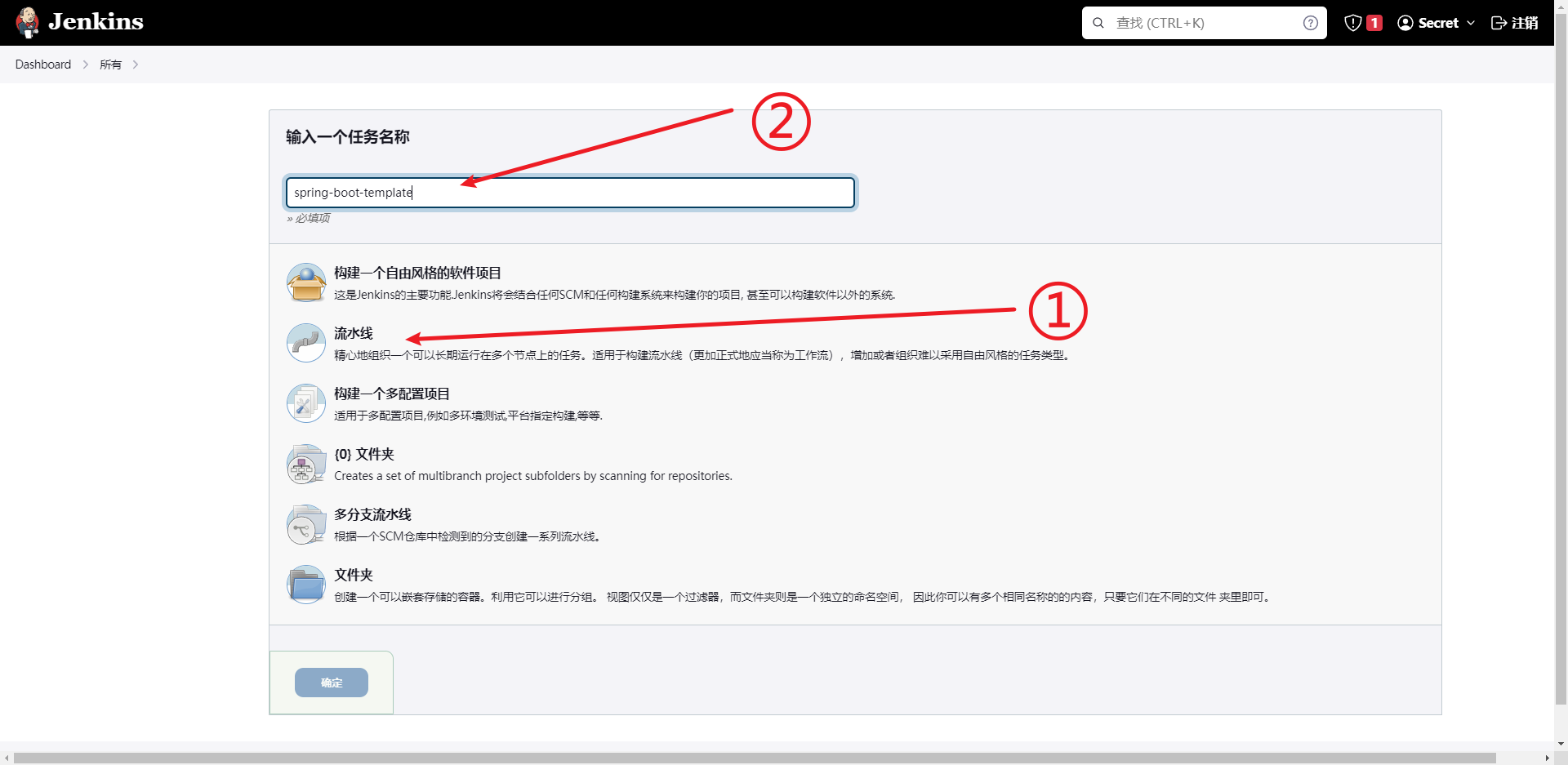Click the » 必填项 required hint
This screenshot has width=1568, height=765.
point(308,218)
